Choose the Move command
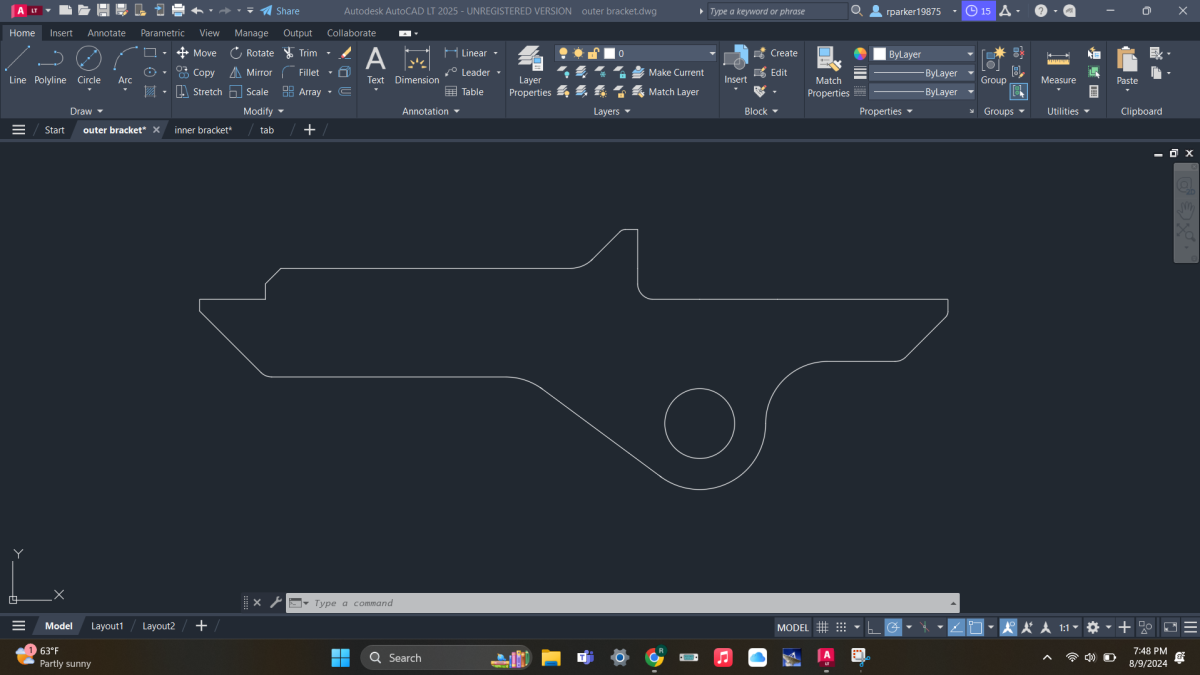The height and width of the screenshot is (675, 1200). click(196, 53)
